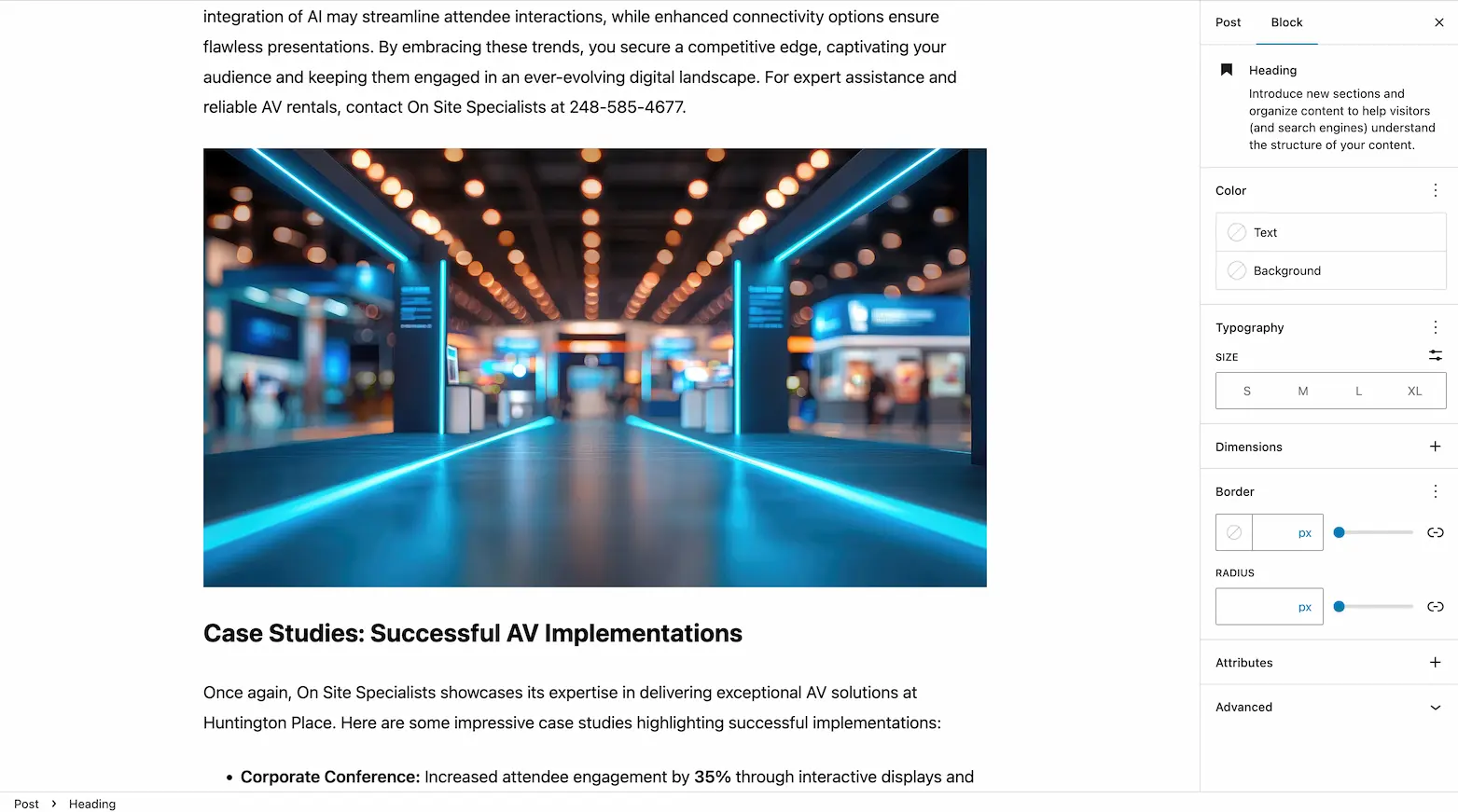Expand the Attributes panel
This screenshot has width=1458, height=812.
pos(1435,662)
